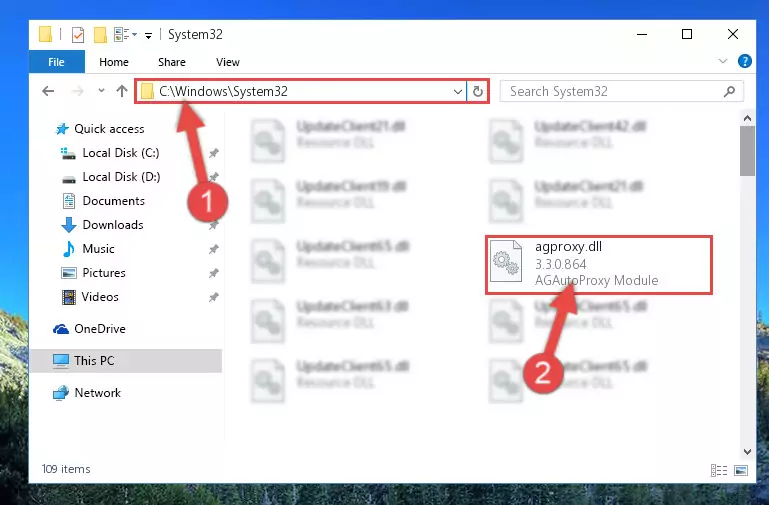Screen dimensions: 769x505
Task: Switch to the View ribbon tab
Action: click(228, 62)
